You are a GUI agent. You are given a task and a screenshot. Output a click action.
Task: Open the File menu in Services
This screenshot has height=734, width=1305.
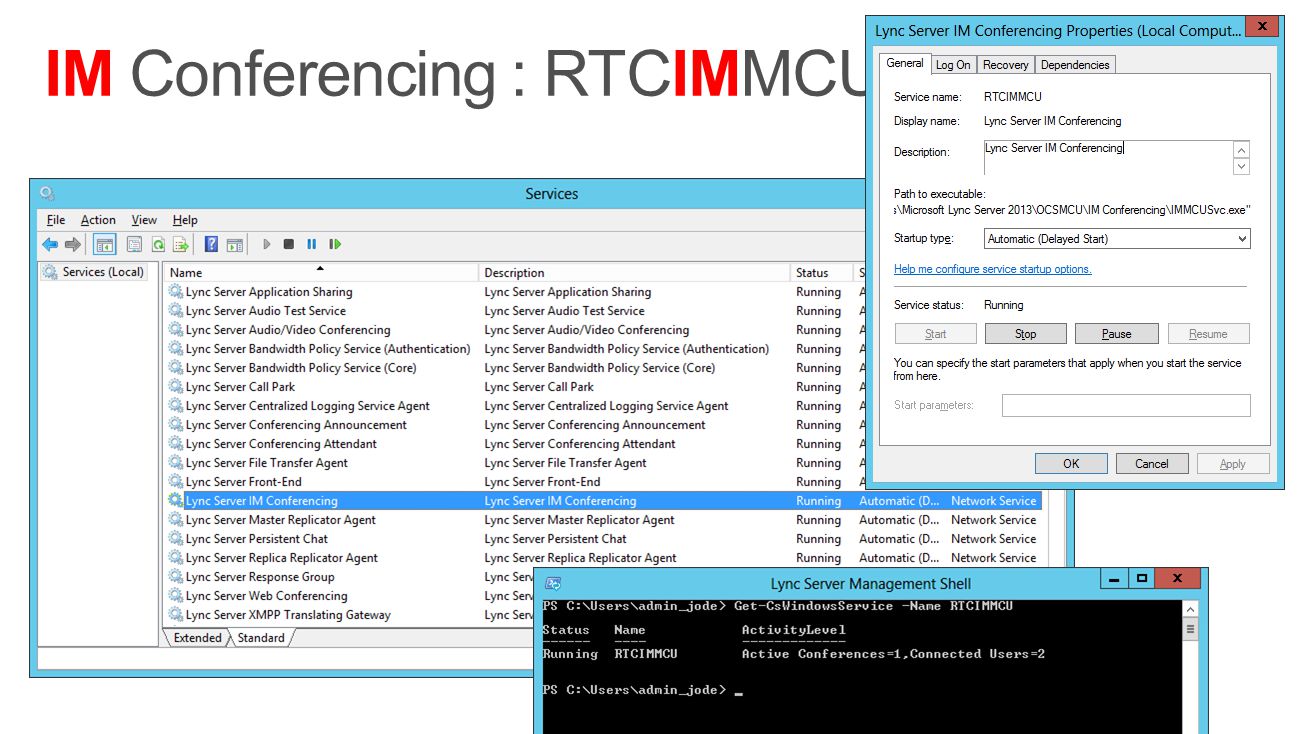(x=56, y=220)
